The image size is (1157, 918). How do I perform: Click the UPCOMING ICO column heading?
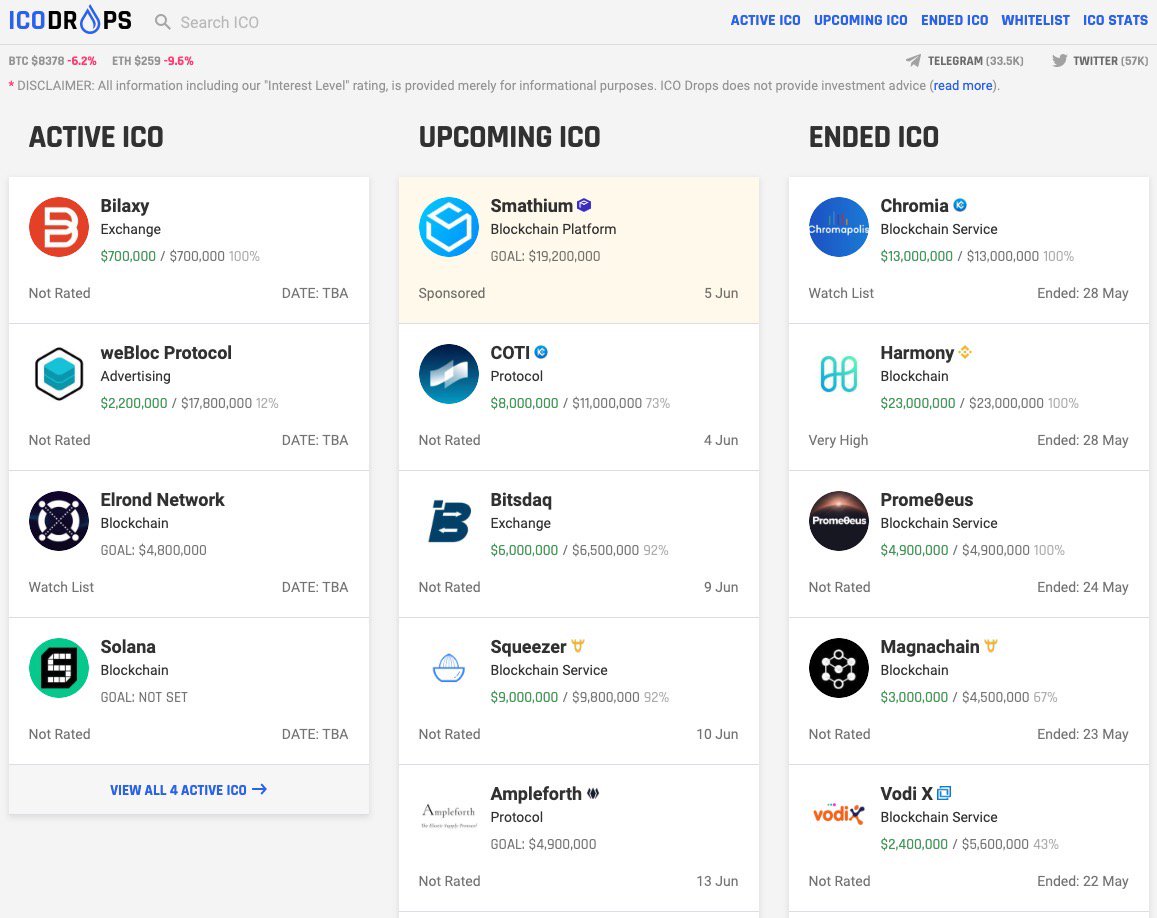click(509, 137)
